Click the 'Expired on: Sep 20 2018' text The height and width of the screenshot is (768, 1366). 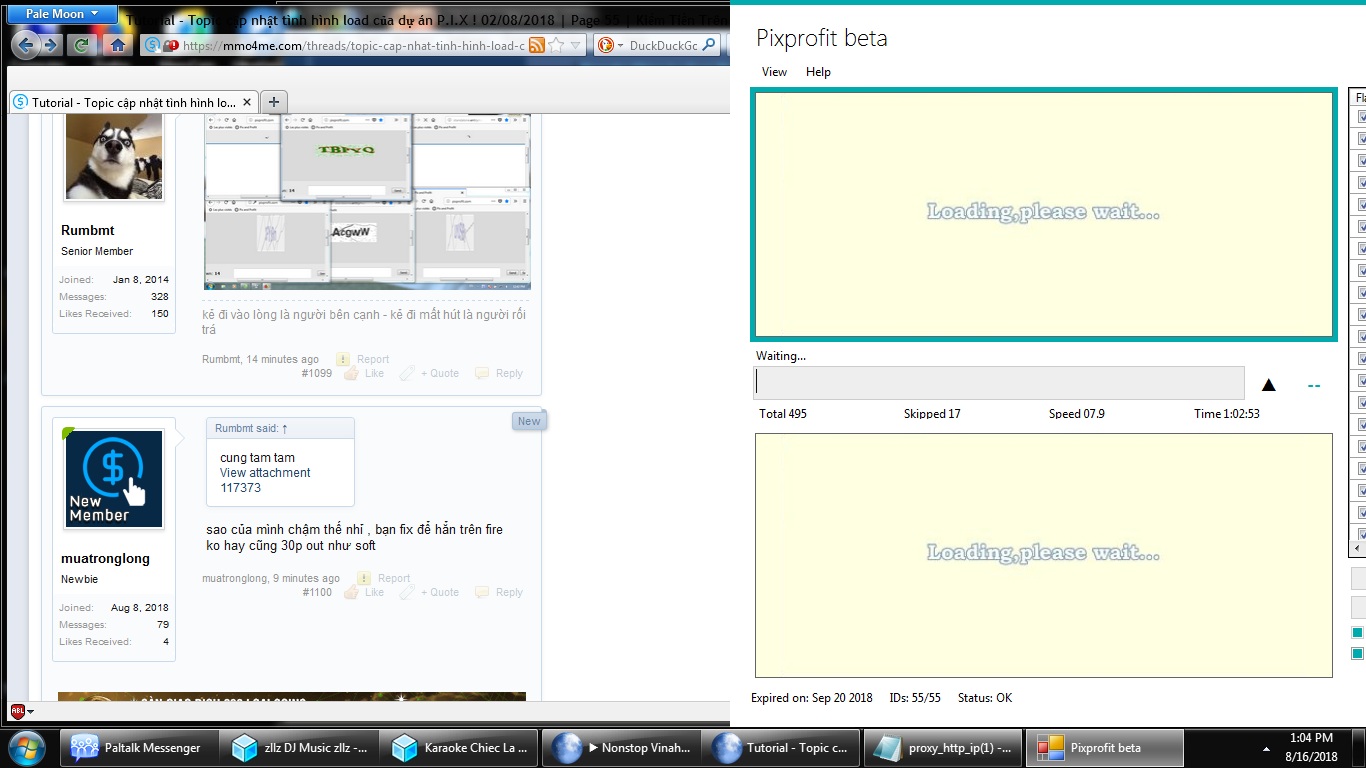tap(812, 698)
